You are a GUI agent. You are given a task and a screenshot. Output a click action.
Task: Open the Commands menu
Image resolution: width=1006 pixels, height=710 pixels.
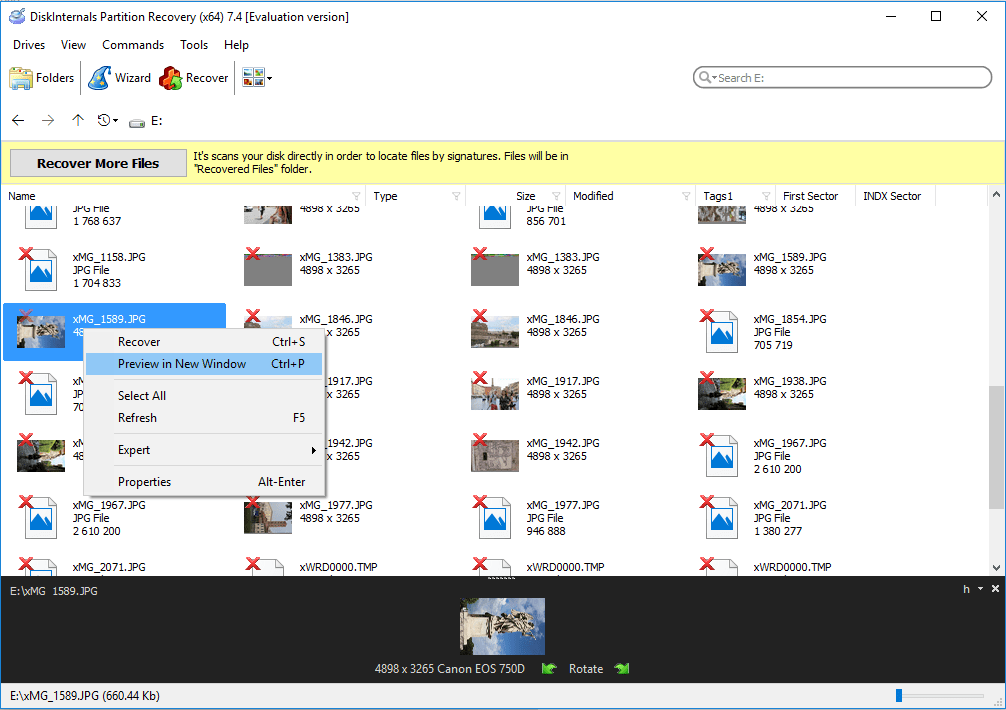click(x=133, y=45)
